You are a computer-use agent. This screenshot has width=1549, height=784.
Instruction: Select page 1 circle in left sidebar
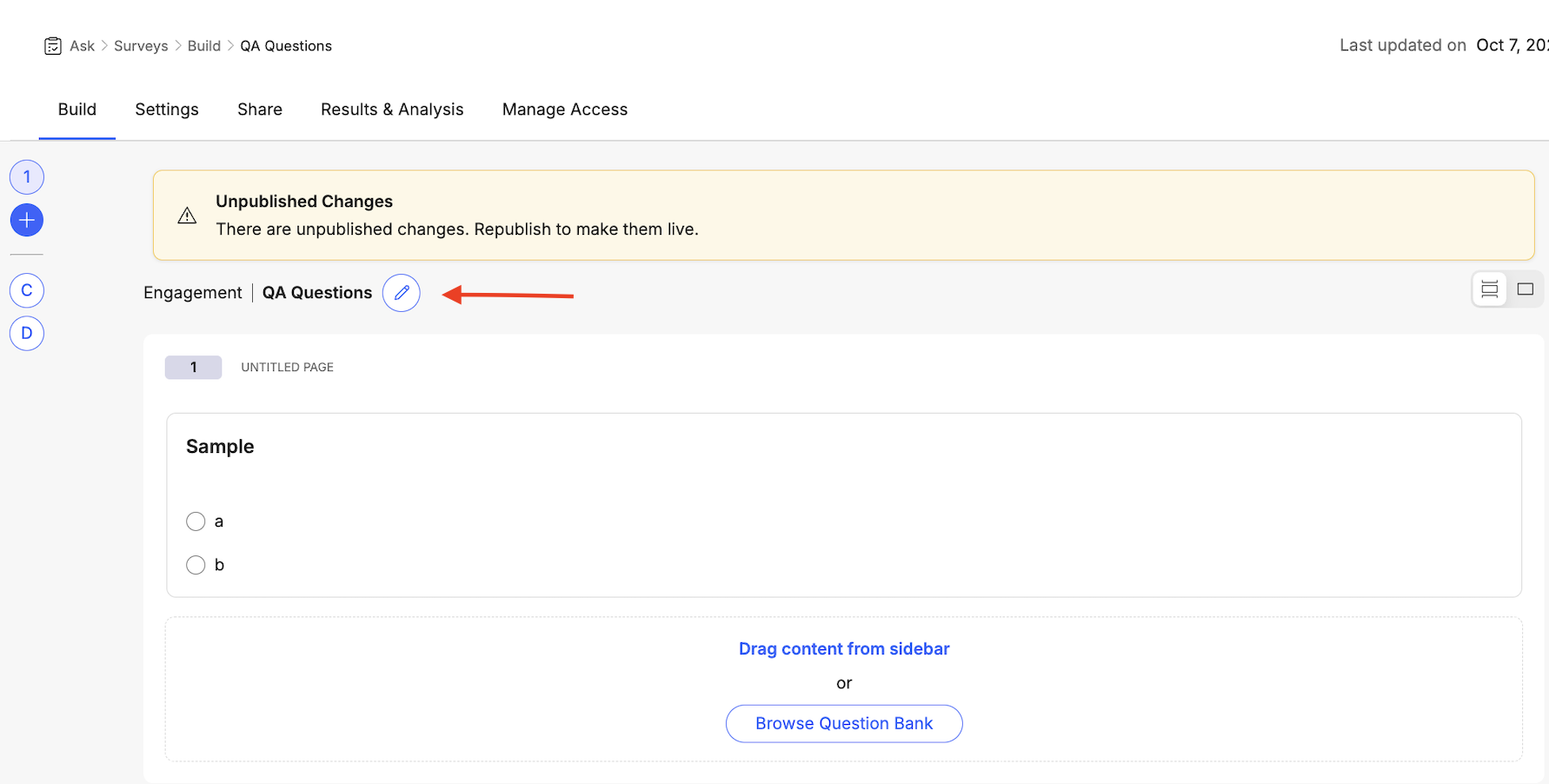click(27, 177)
